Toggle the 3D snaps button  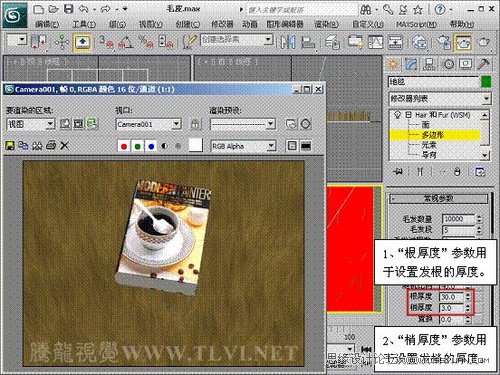point(106,42)
